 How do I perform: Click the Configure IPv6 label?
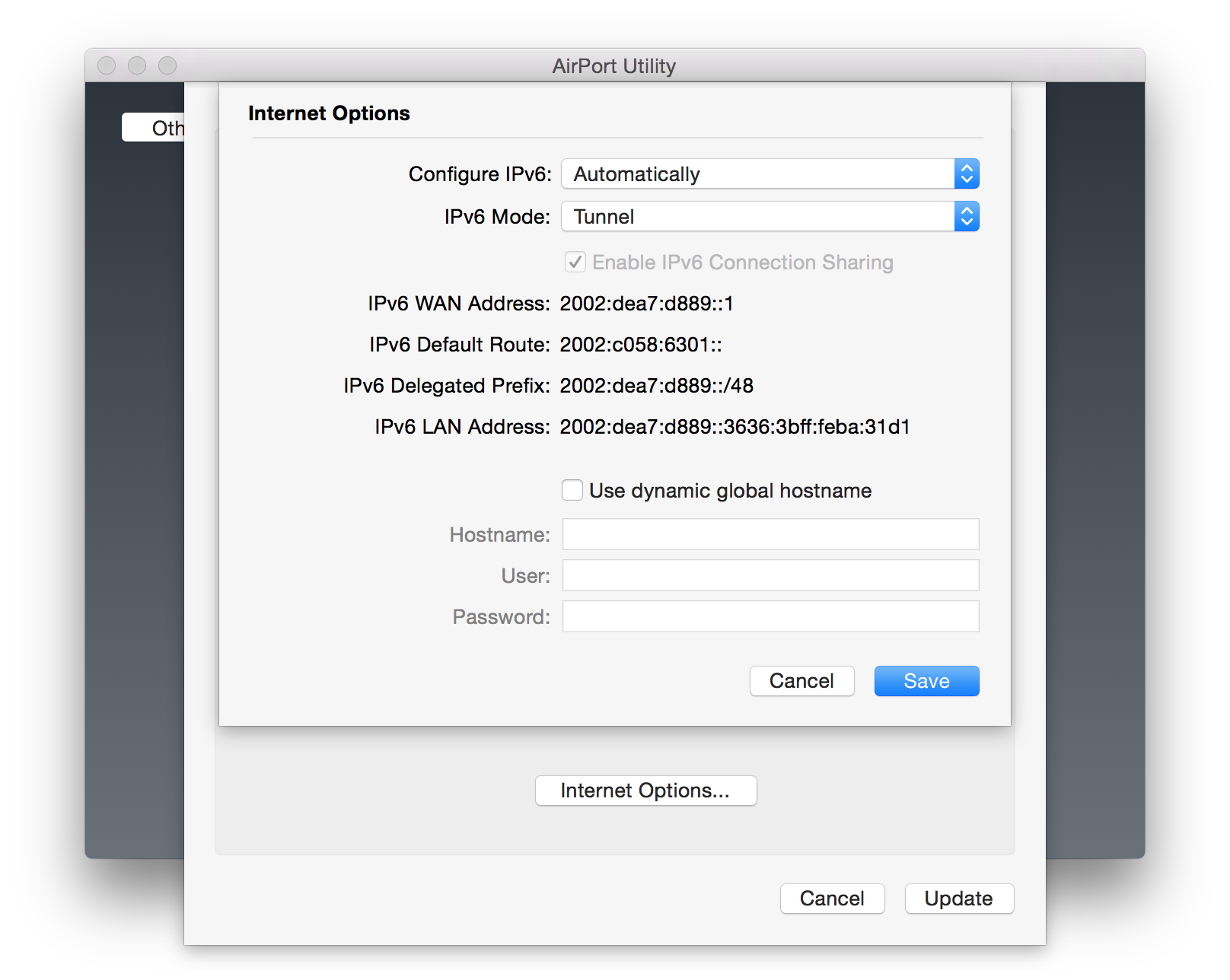[x=480, y=174]
